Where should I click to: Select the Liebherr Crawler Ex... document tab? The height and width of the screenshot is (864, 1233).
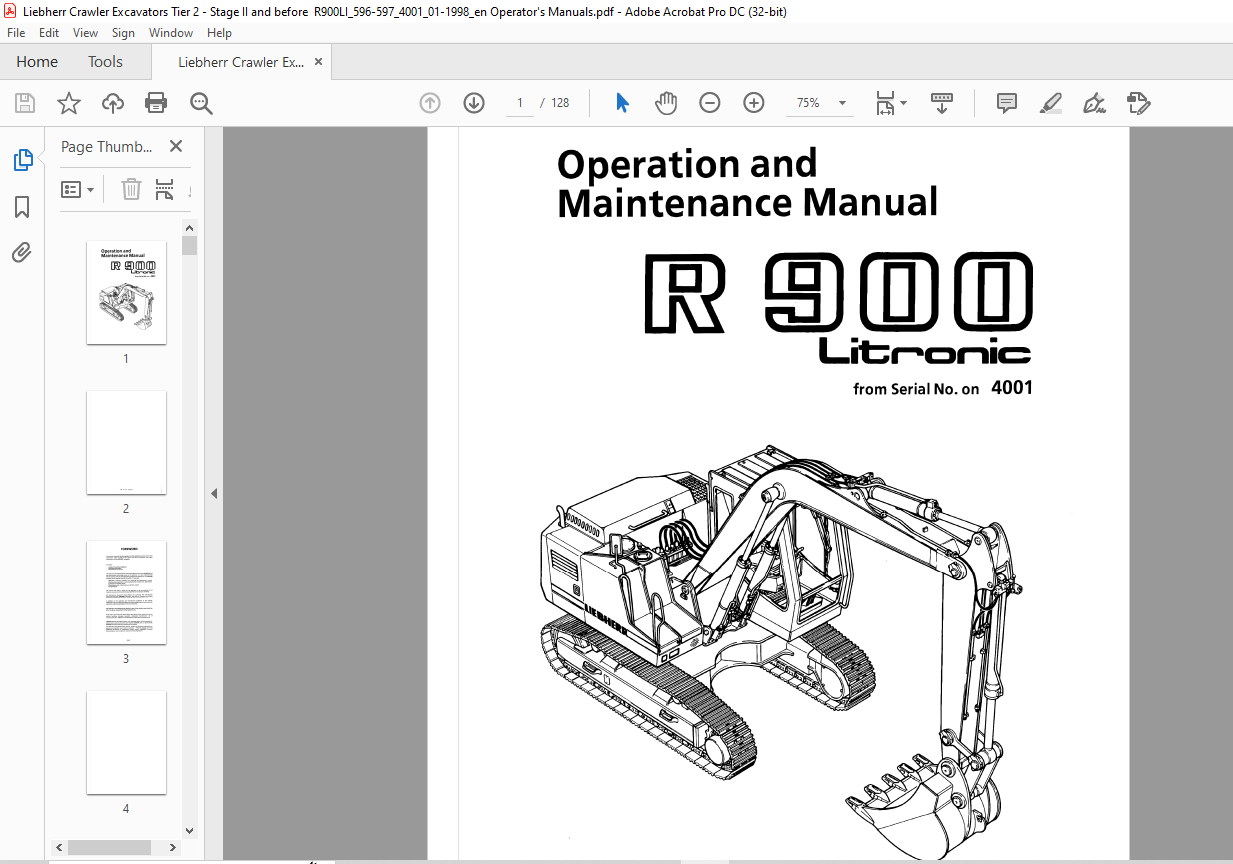point(241,62)
